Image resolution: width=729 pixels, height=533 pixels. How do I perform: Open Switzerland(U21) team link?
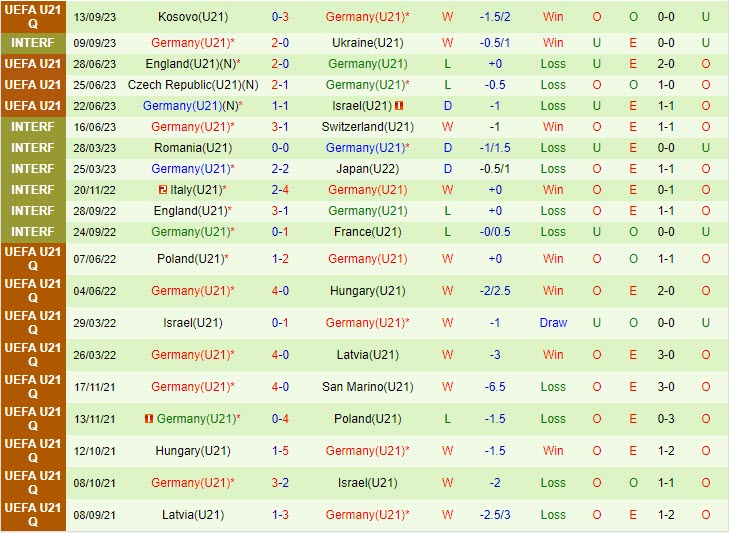tap(367, 127)
